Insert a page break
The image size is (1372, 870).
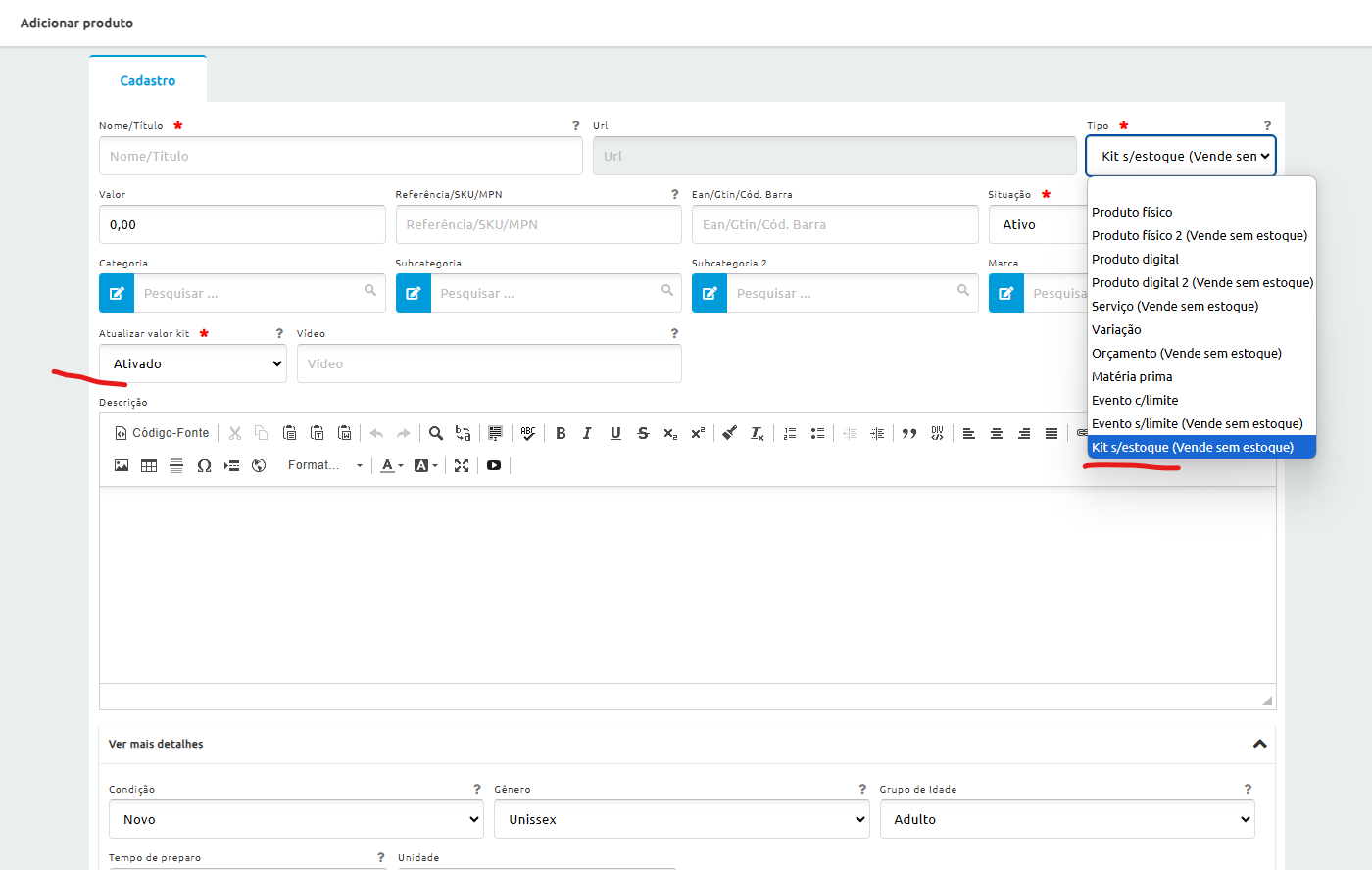231,465
